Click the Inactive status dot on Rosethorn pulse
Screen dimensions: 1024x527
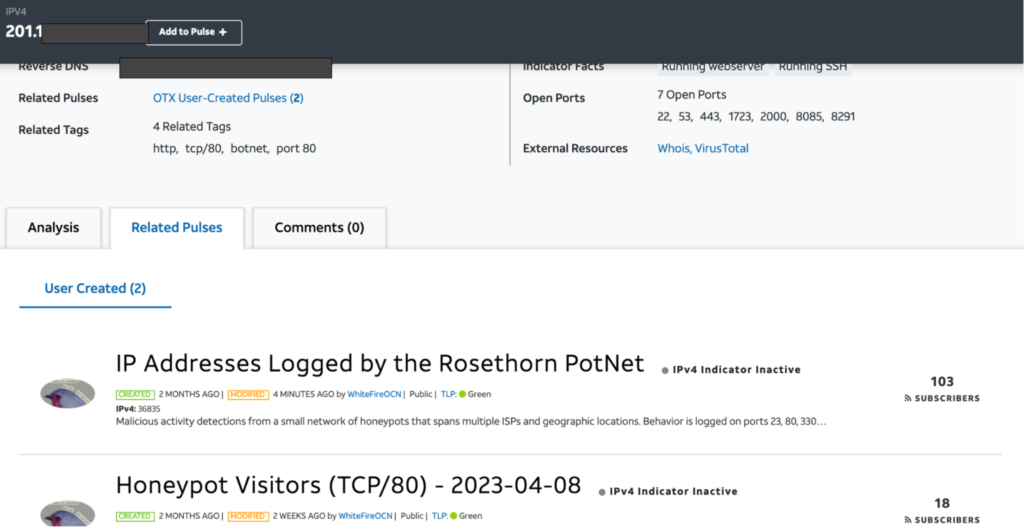(665, 371)
